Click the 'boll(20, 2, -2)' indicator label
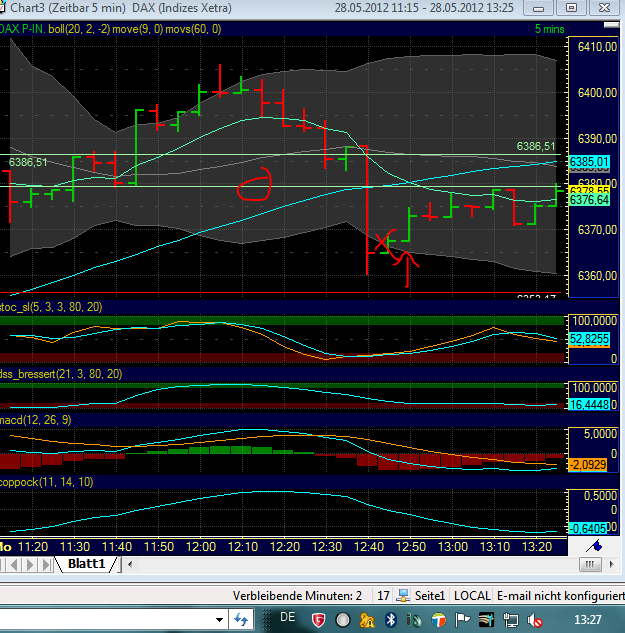The height and width of the screenshot is (633, 625). 79,29
